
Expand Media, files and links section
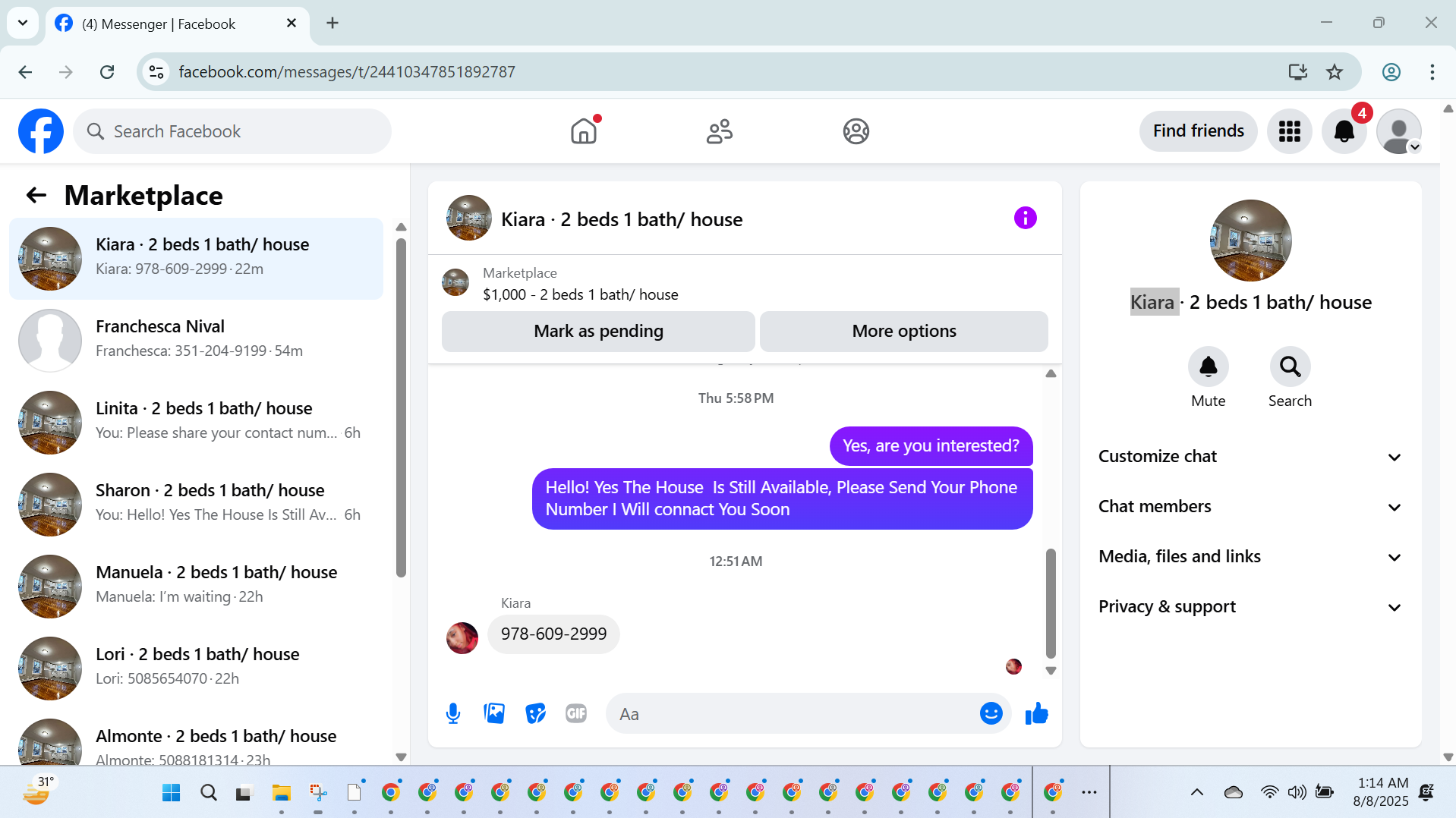1250,557
